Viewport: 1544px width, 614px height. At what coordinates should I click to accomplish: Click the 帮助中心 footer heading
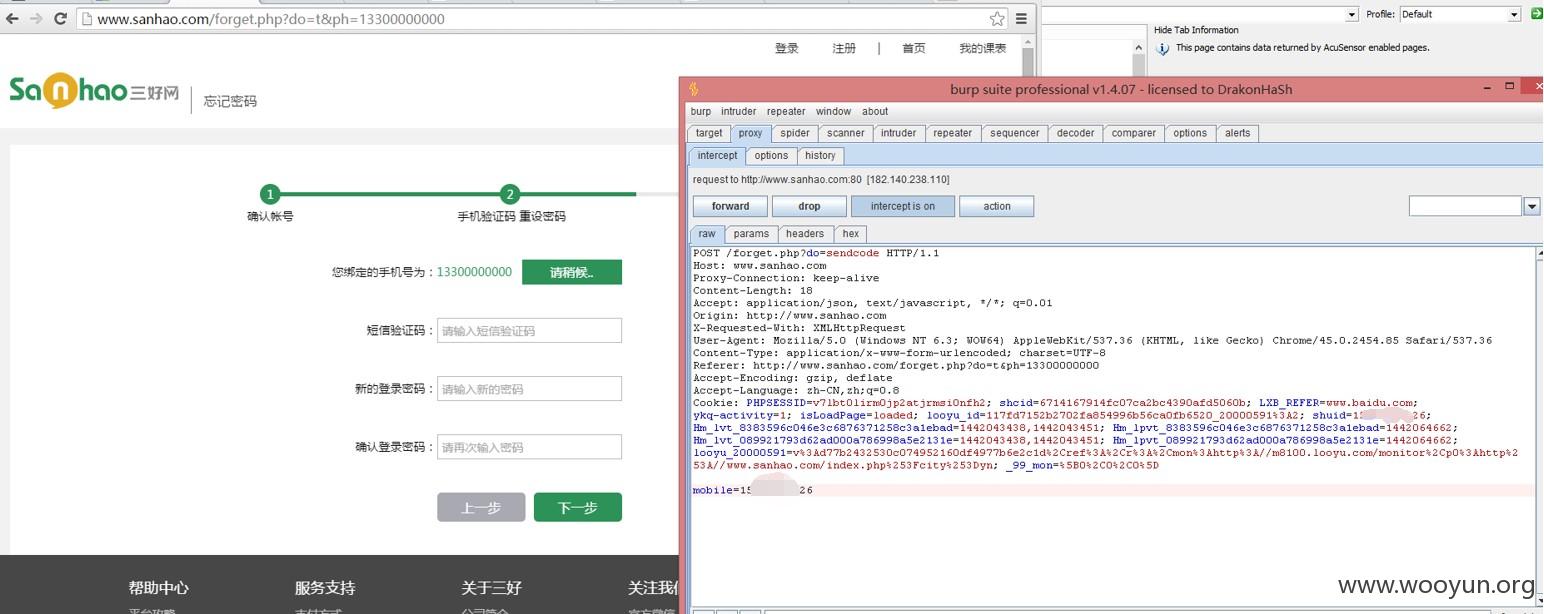coord(158,588)
